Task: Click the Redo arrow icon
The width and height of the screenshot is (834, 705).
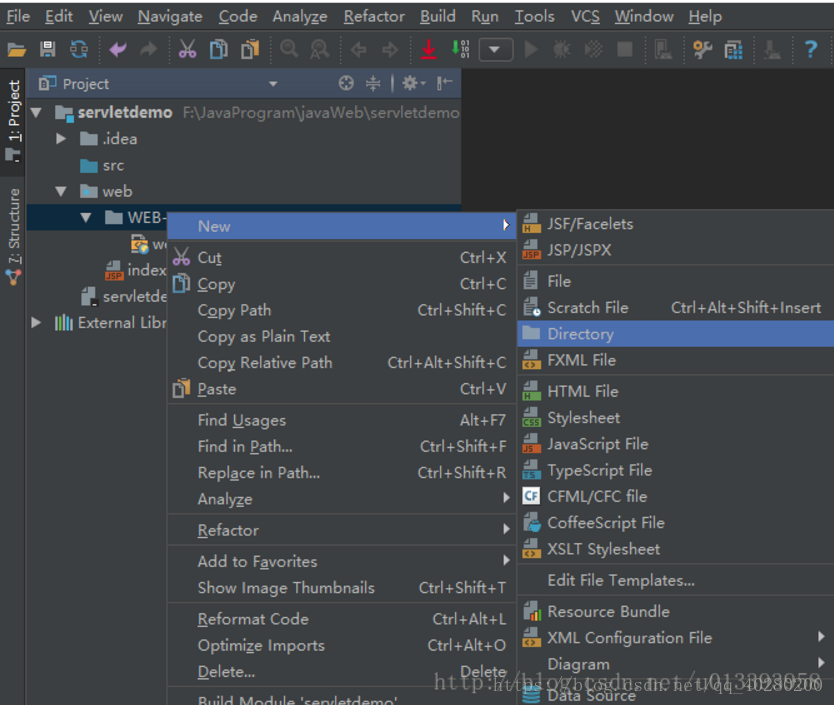Action: pyautogui.click(x=148, y=50)
